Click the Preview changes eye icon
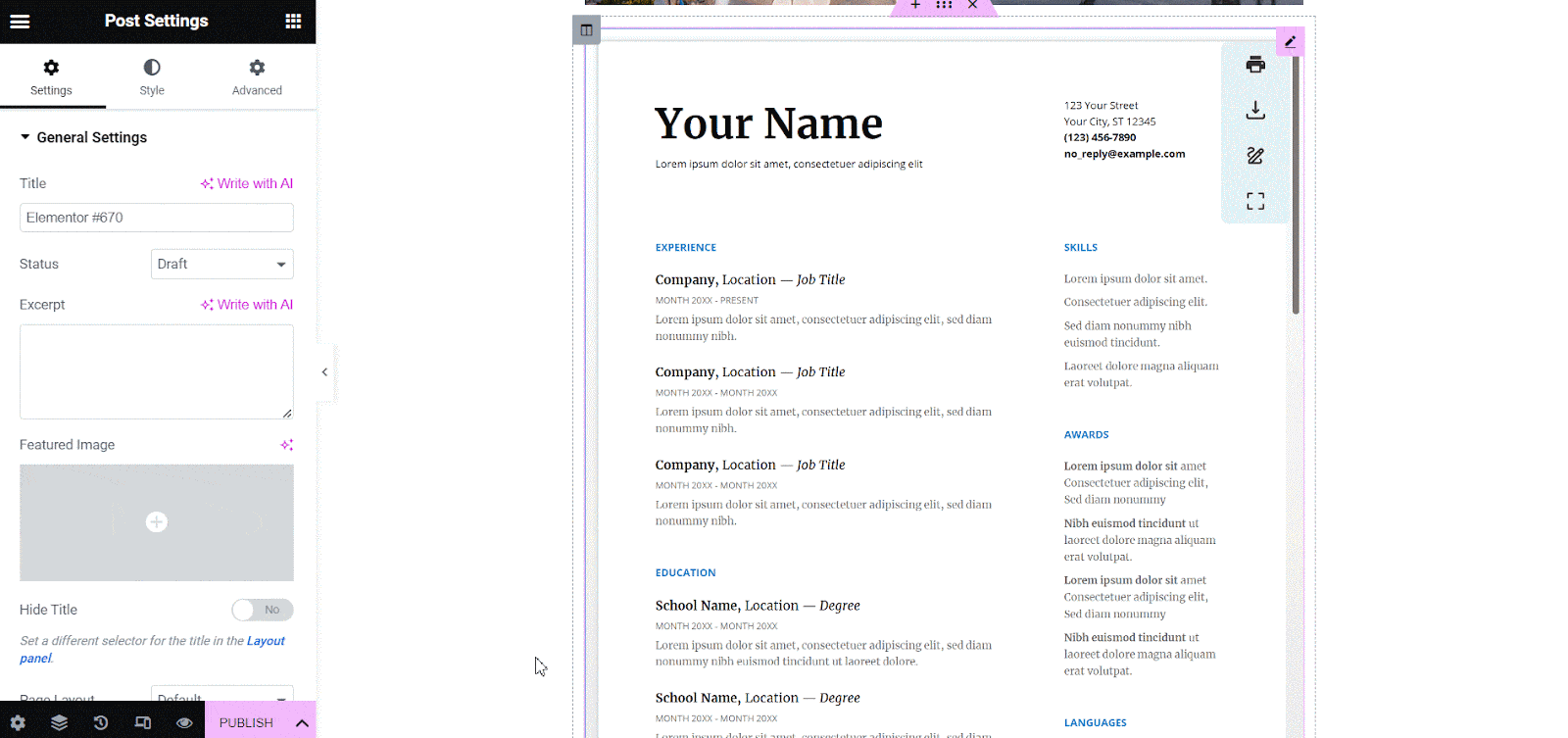This screenshot has width=1568, height=738. tap(184, 722)
